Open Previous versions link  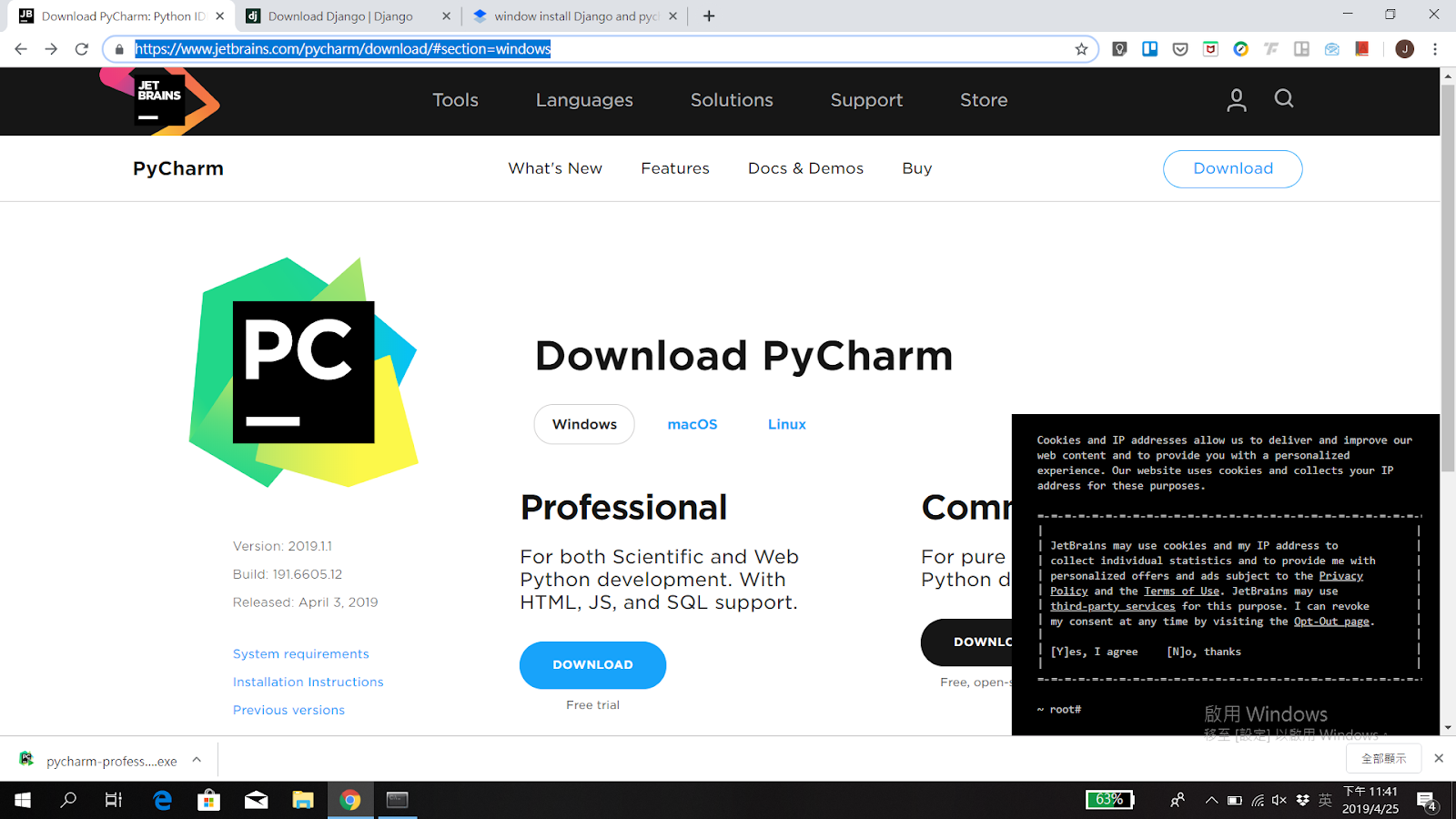coord(289,710)
